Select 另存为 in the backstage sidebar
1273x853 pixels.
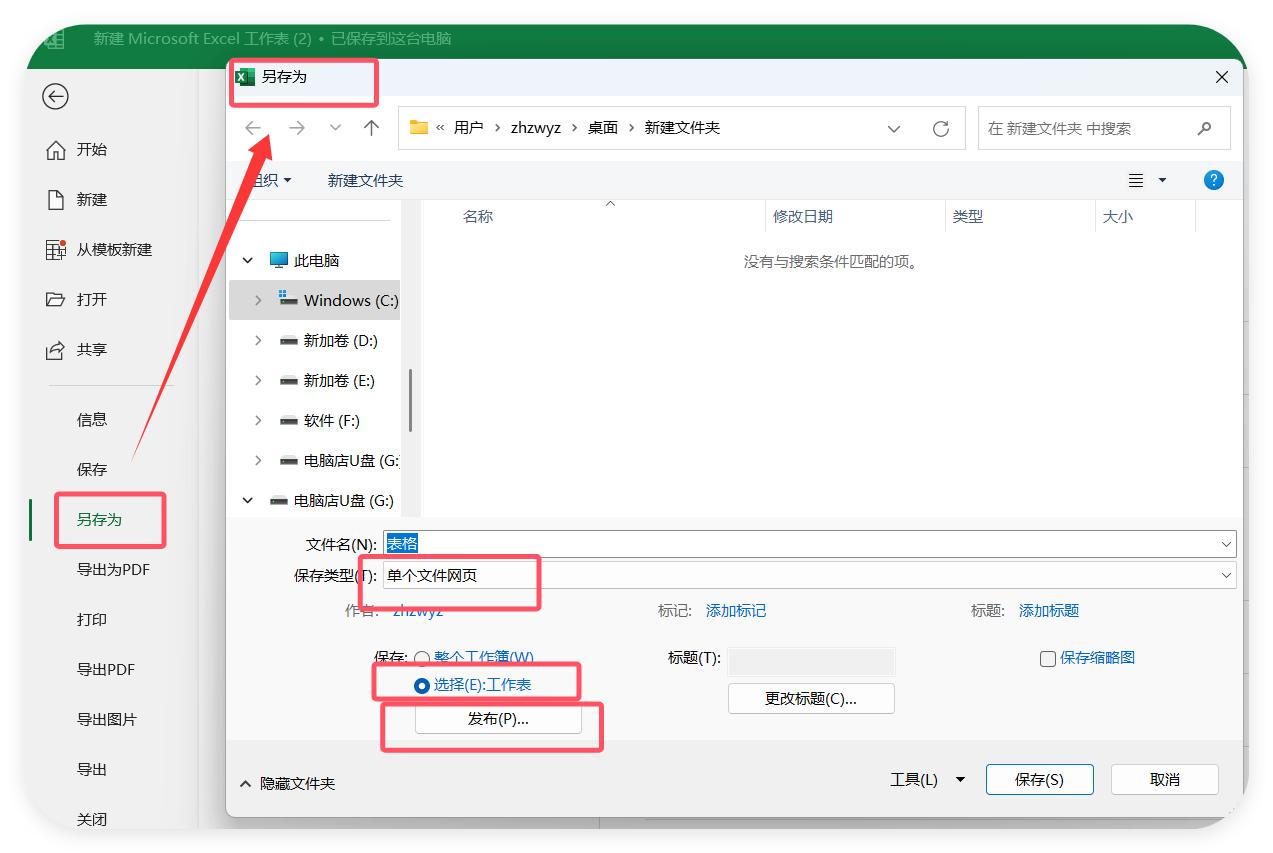[x=99, y=520]
